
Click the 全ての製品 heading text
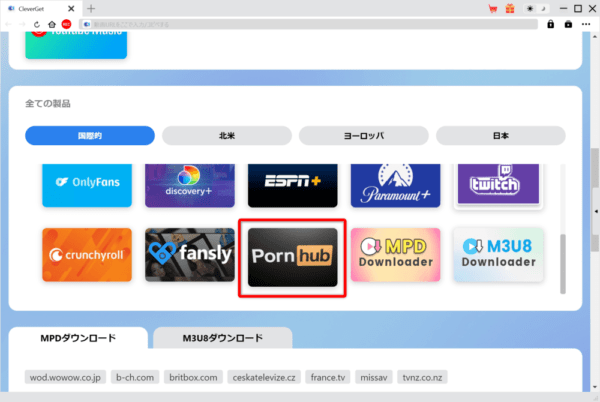(48, 104)
